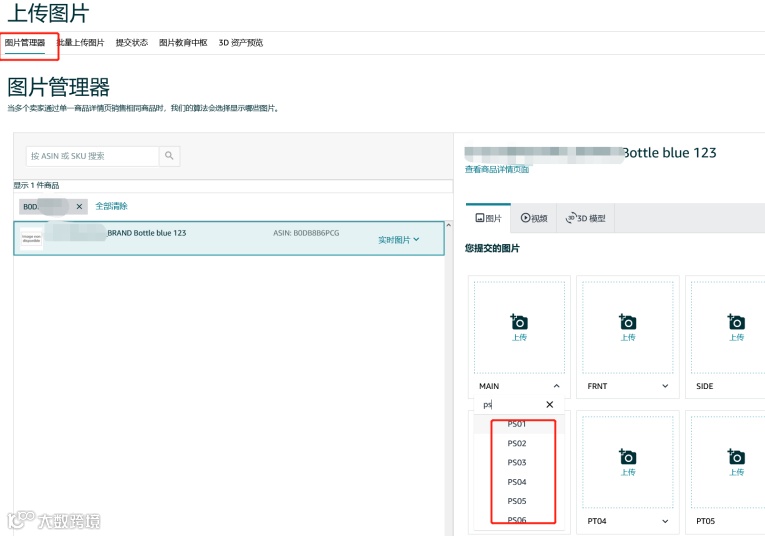Open the 3D 资产预览 tab
The width and height of the screenshot is (765, 536).
click(x=241, y=43)
